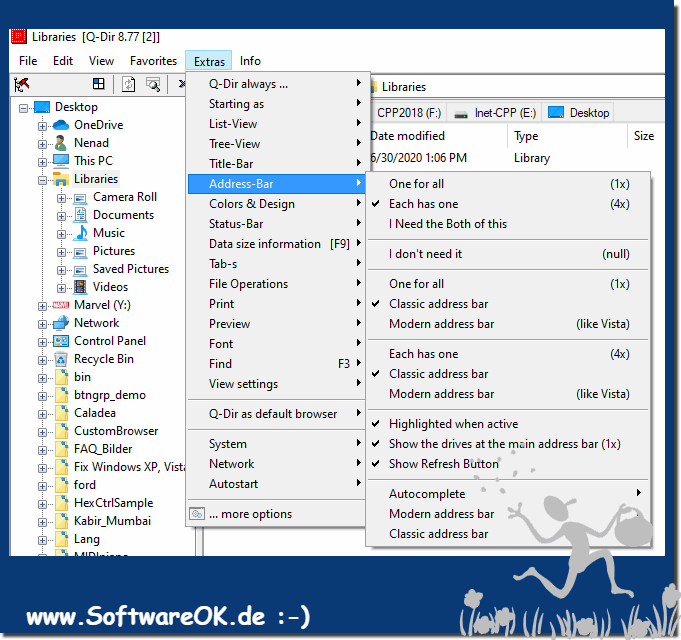The image size is (681, 640).
Task: Click the Documents library icon
Action: click(80, 214)
